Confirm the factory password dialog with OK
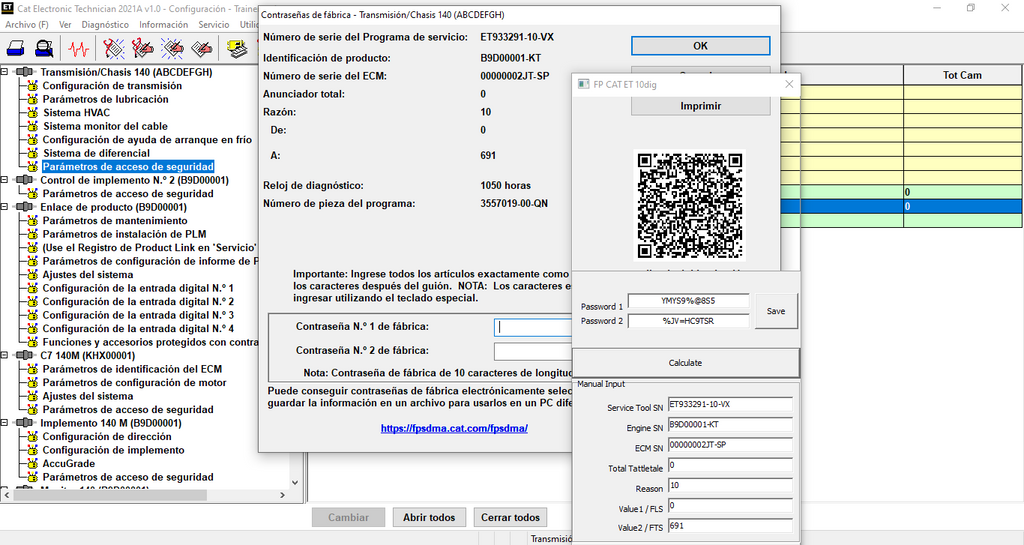Screen dimensions: 1024x545 pos(700,46)
